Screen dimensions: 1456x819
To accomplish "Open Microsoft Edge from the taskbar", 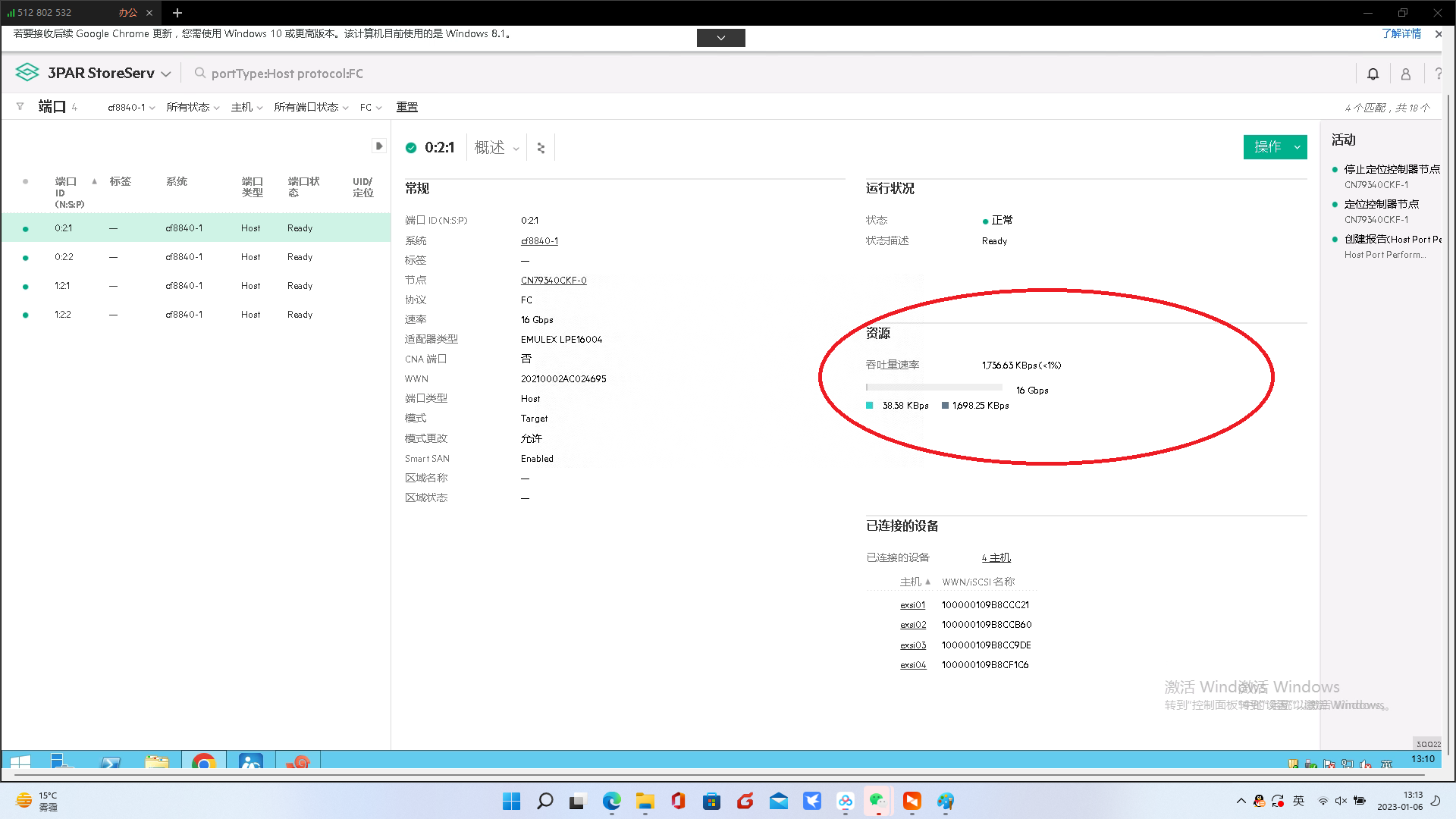I will pyautogui.click(x=611, y=801).
